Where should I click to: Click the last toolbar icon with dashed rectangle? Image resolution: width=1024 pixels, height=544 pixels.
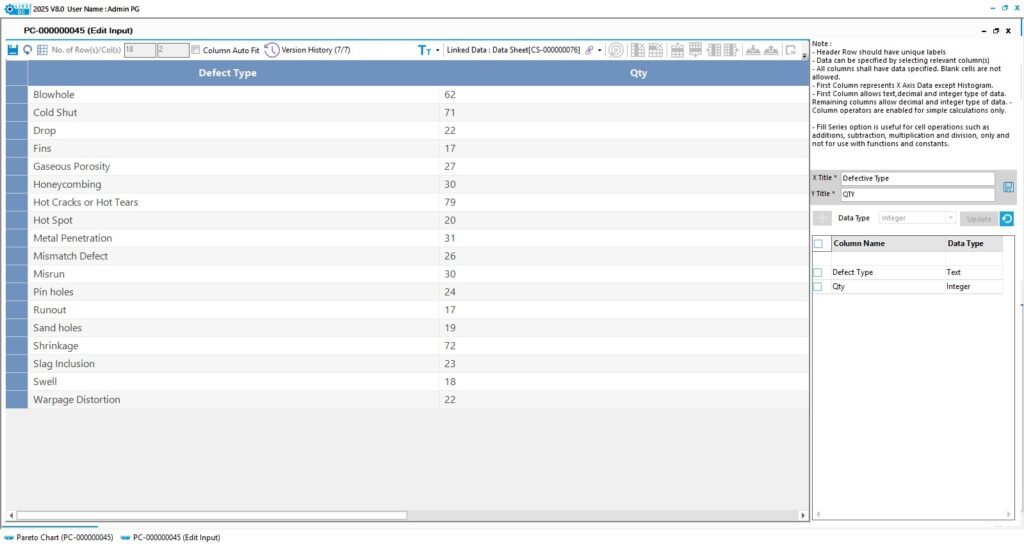[791, 50]
